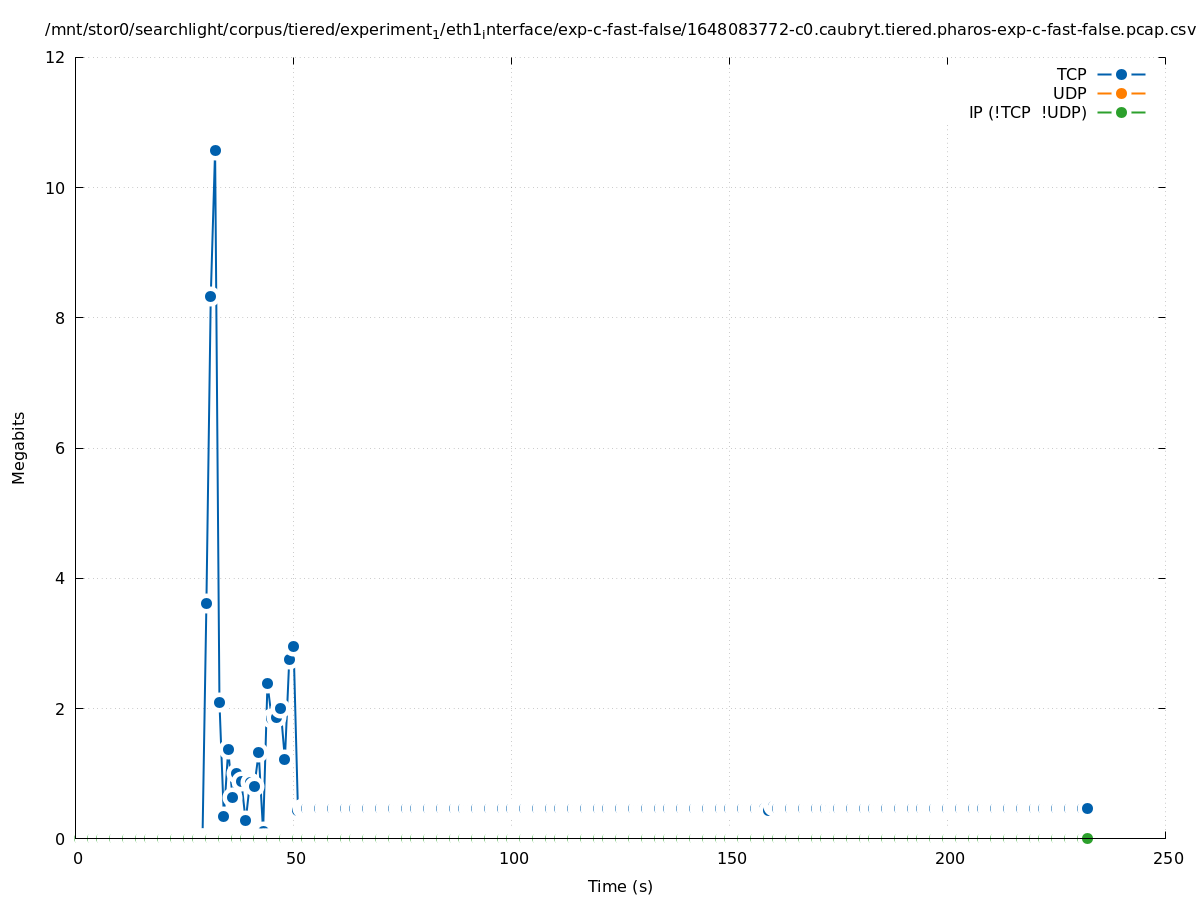Click the blue TCP legend marker
Screen dimensions: 1197x900
click(x=1121, y=74)
